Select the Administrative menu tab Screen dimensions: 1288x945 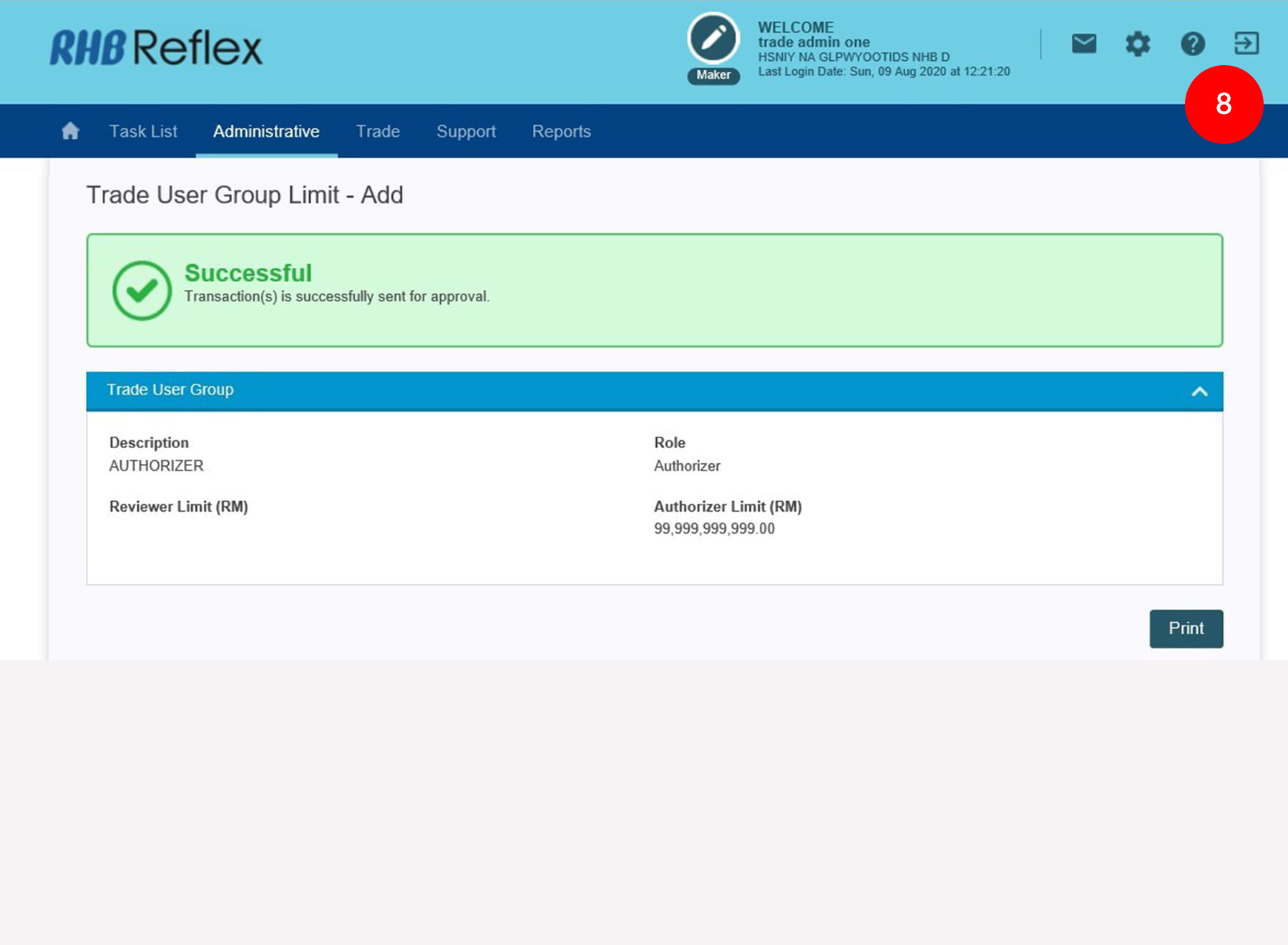point(266,131)
